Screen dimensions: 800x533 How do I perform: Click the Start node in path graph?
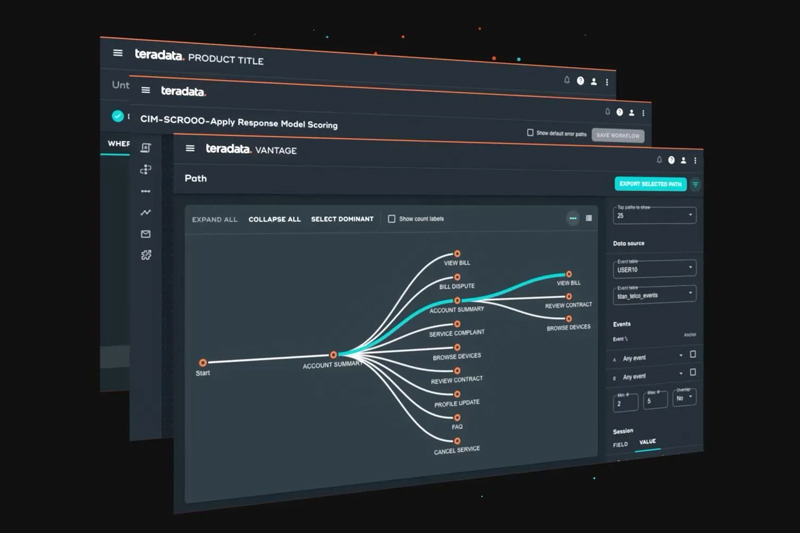[x=203, y=363]
